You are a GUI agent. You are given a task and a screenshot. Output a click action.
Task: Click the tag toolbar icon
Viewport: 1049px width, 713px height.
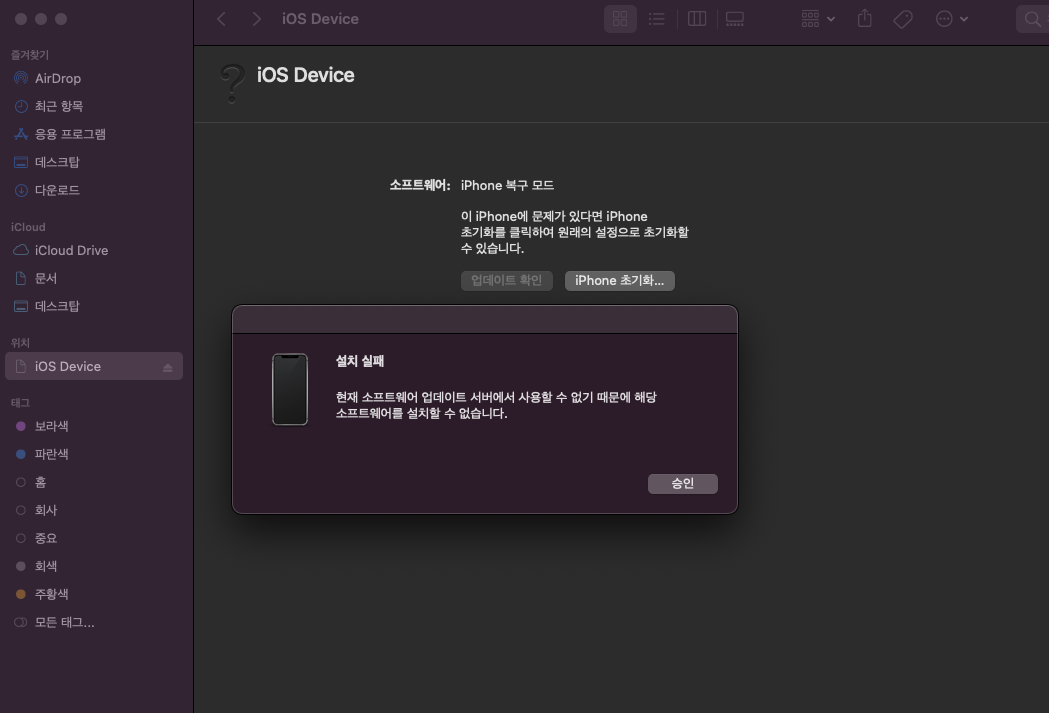point(903,19)
